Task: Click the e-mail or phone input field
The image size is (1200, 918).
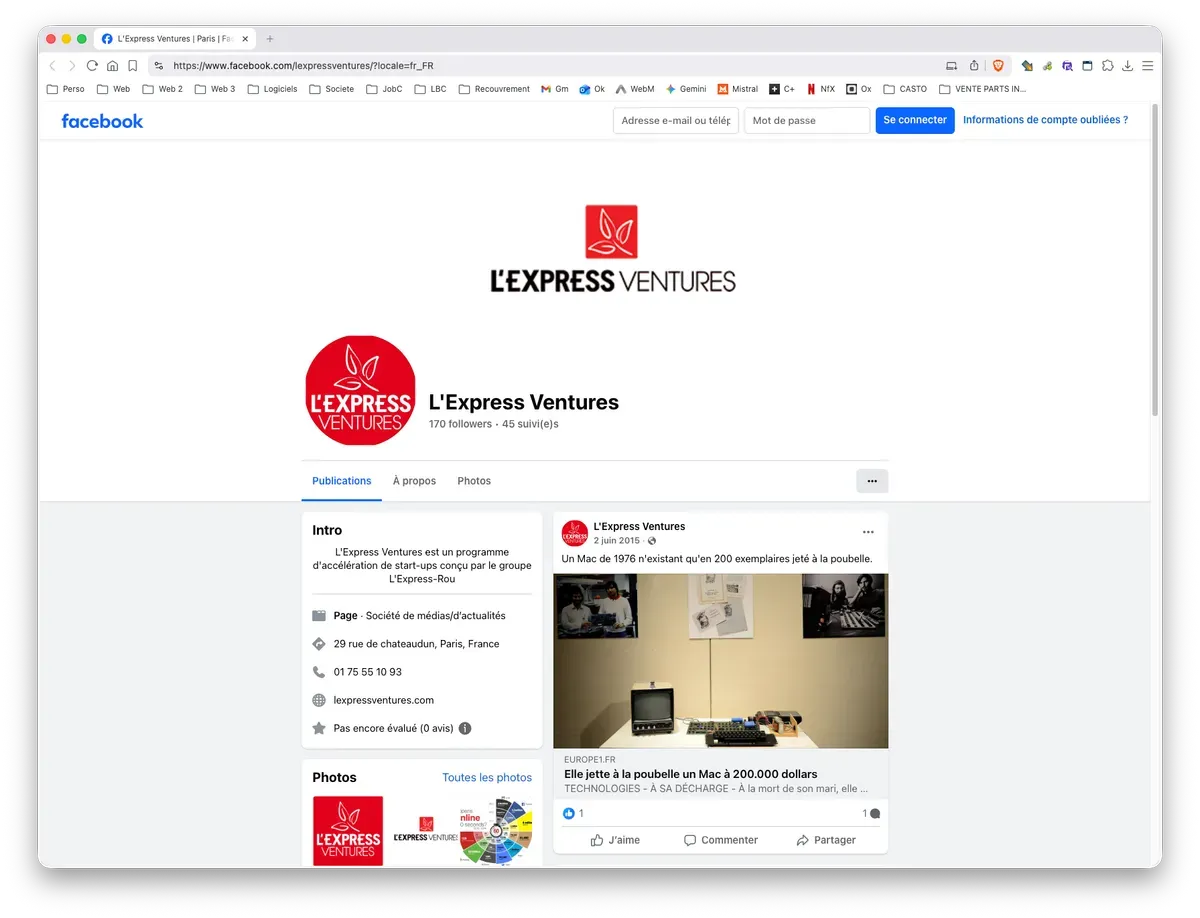Action: click(x=675, y=120)
